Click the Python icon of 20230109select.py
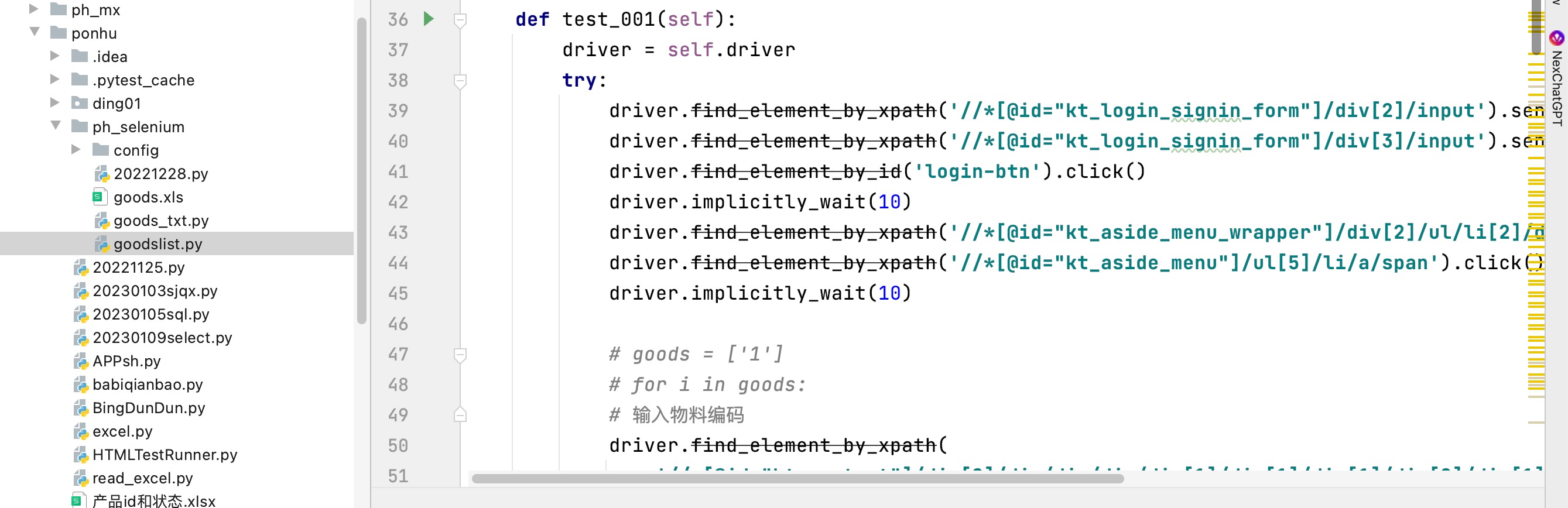This screenshot has height=508, width=1568. click(x=80, y=338)
